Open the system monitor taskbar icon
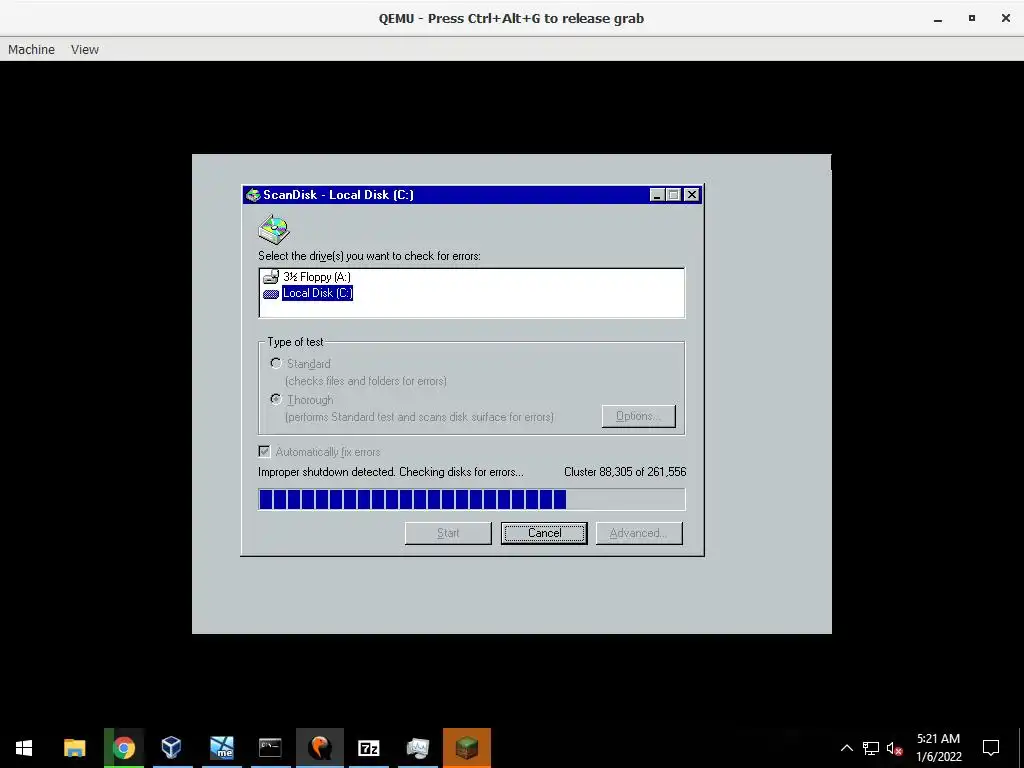This screenshot has width=1024, height=768. coord(418,748)
